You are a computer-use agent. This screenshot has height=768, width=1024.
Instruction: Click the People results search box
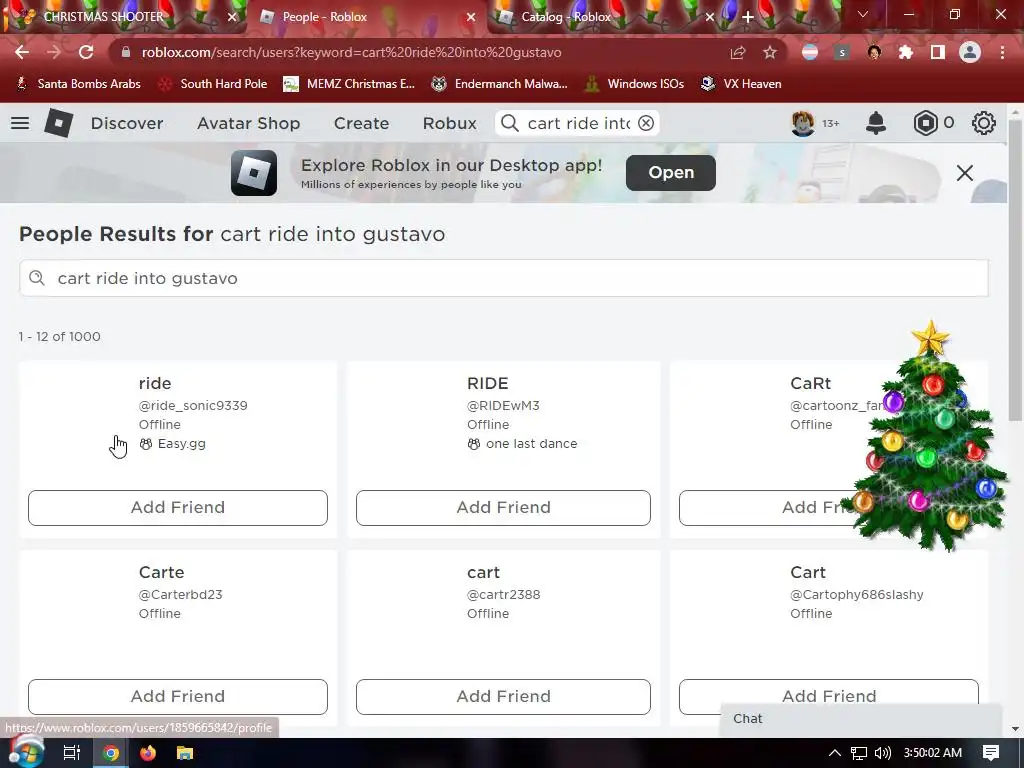pos(504,278)
